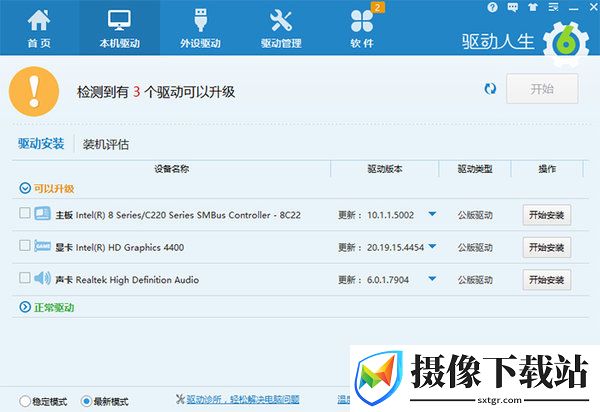Click the orange exclamation warning icon
This screenshot has height=412, width=600.
(34, 91)
